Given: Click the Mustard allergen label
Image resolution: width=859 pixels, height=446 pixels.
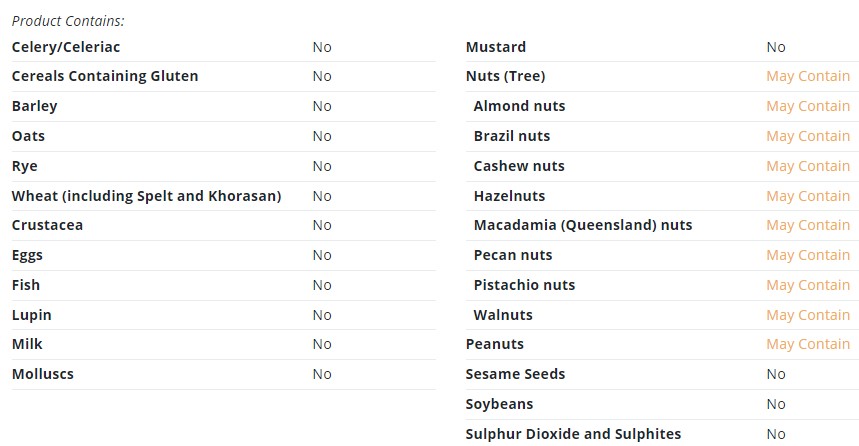Looking at the screenshot, I should 496,47.
